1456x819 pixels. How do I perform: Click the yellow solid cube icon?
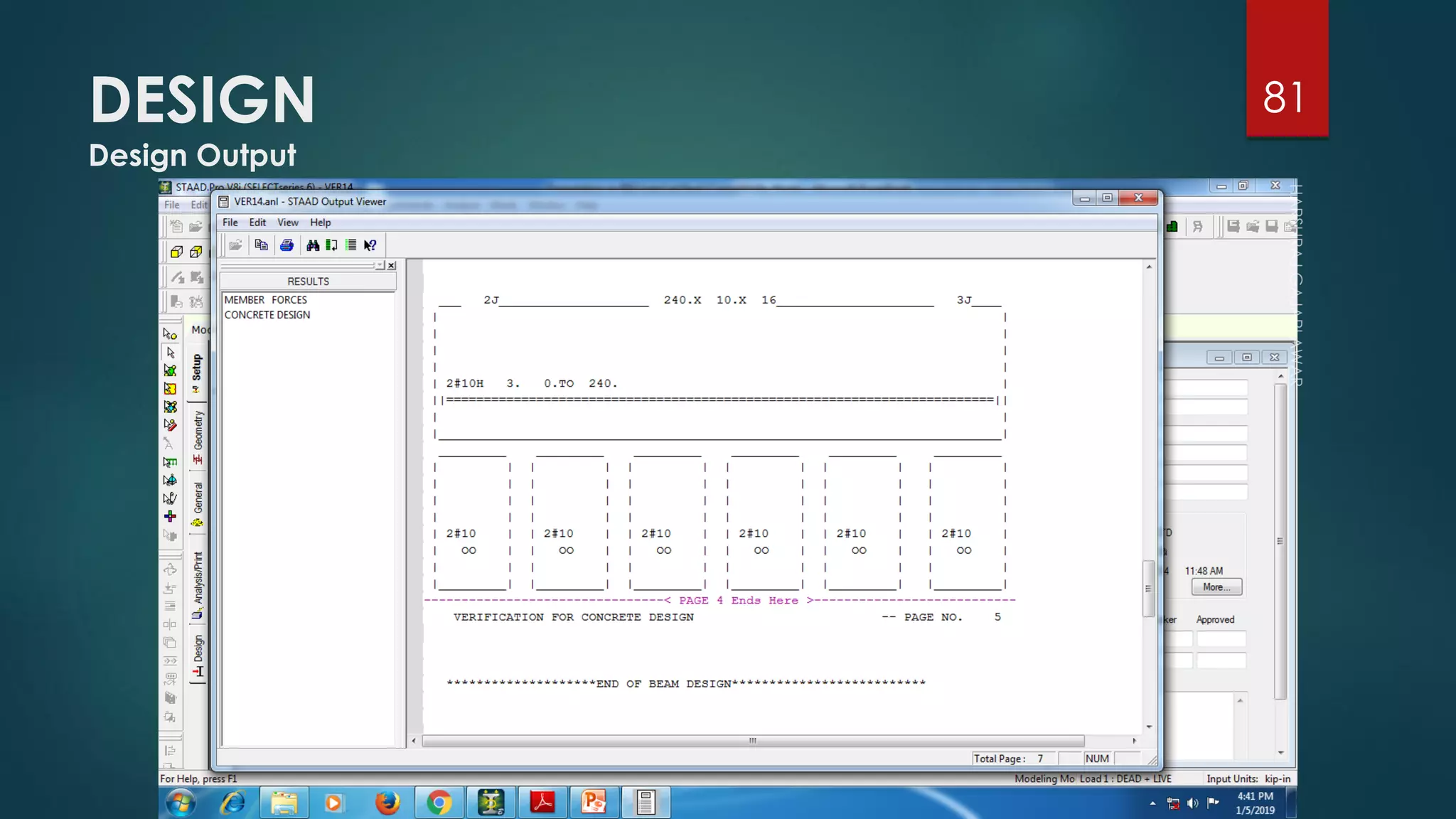click(x=176, y=252)
